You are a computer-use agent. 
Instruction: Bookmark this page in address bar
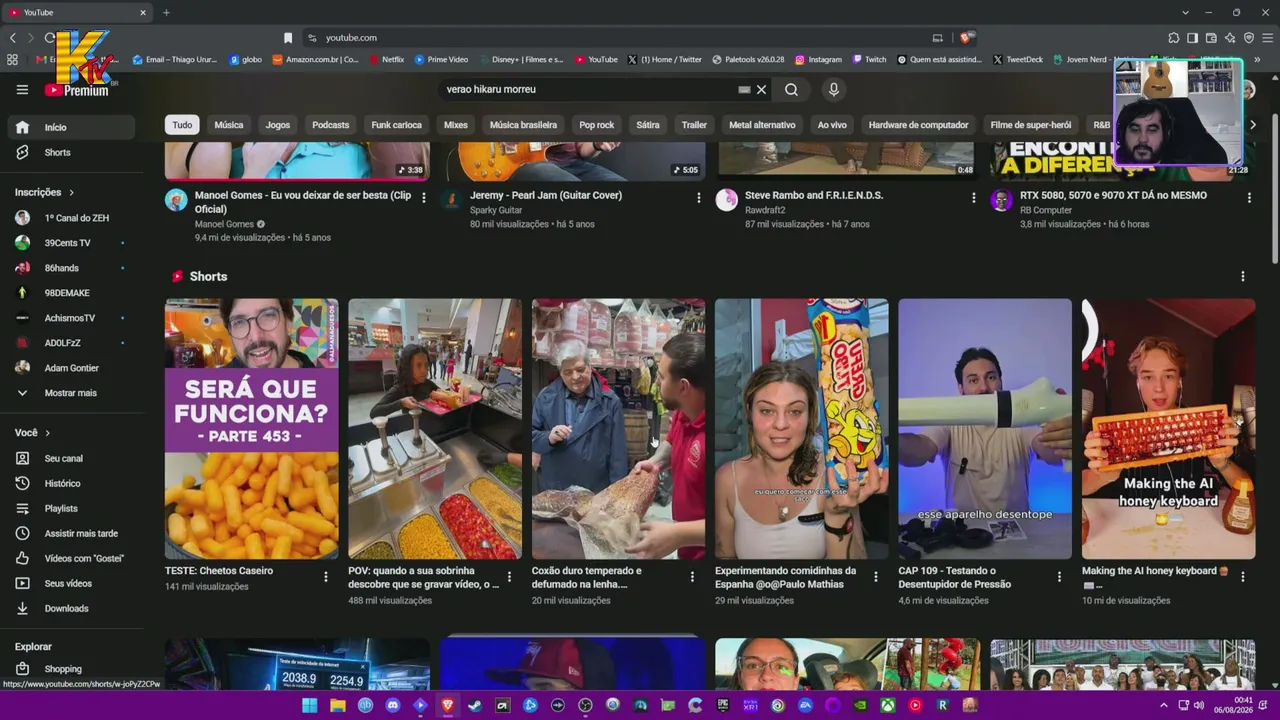point(288,38)
